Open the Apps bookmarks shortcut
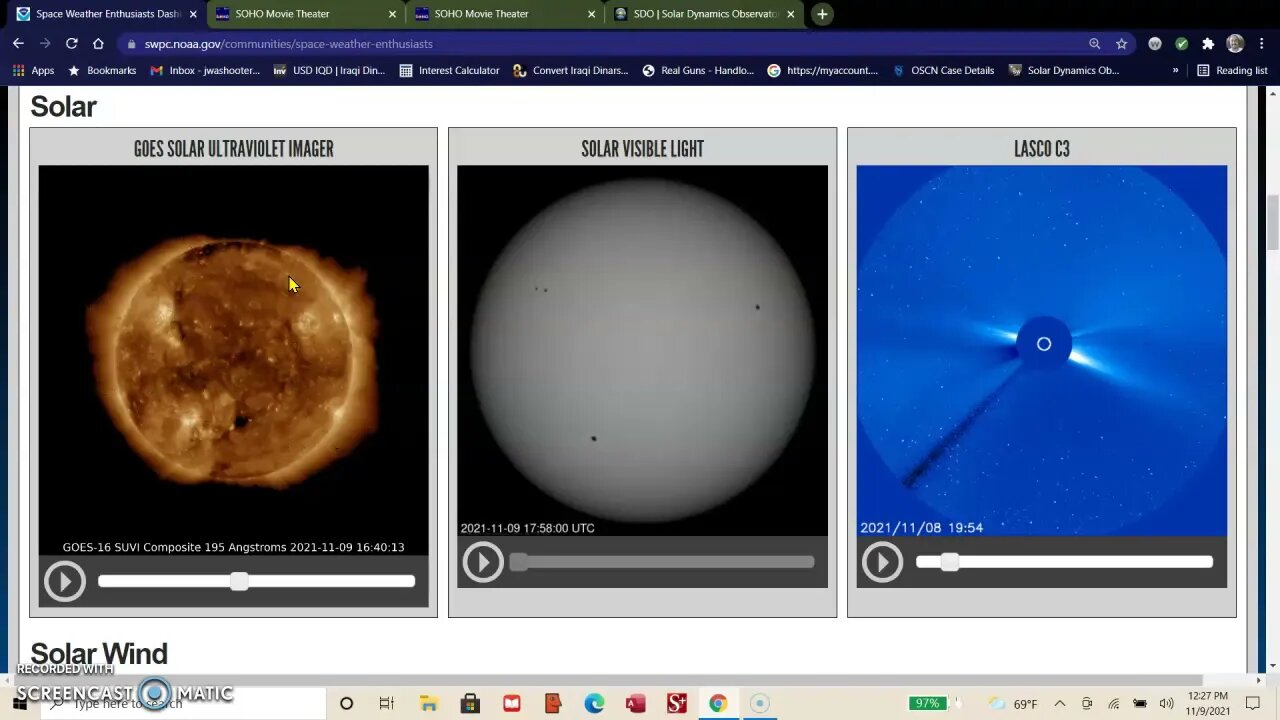This screenshot has width=1280, height=720. 33,70
